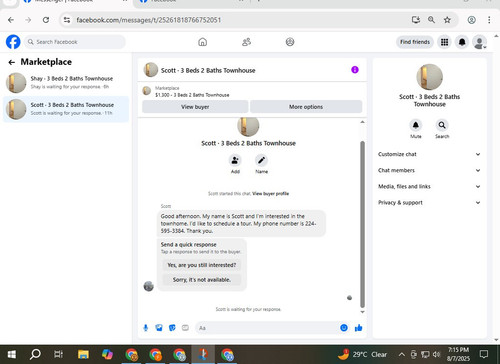
Task: Choose a GIF icon in composer
Action: (x=185, y=328)
